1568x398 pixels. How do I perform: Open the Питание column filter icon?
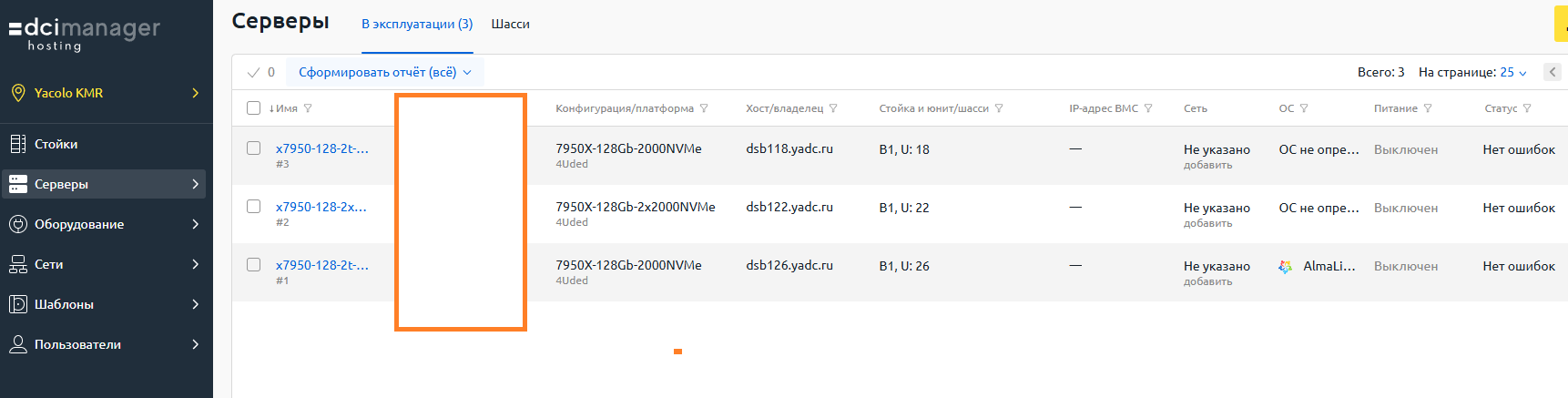[x=1428, y=108]
